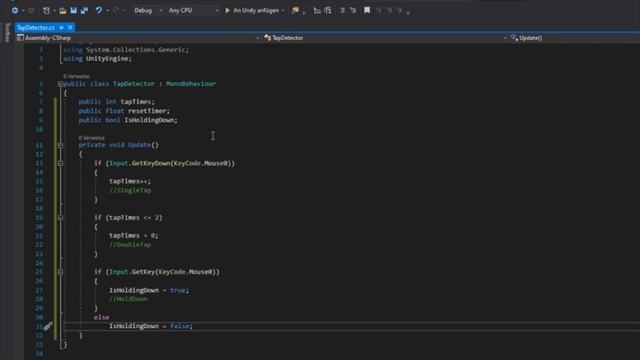Click the references CodeLens above class TapDetector

click(76, 76)
